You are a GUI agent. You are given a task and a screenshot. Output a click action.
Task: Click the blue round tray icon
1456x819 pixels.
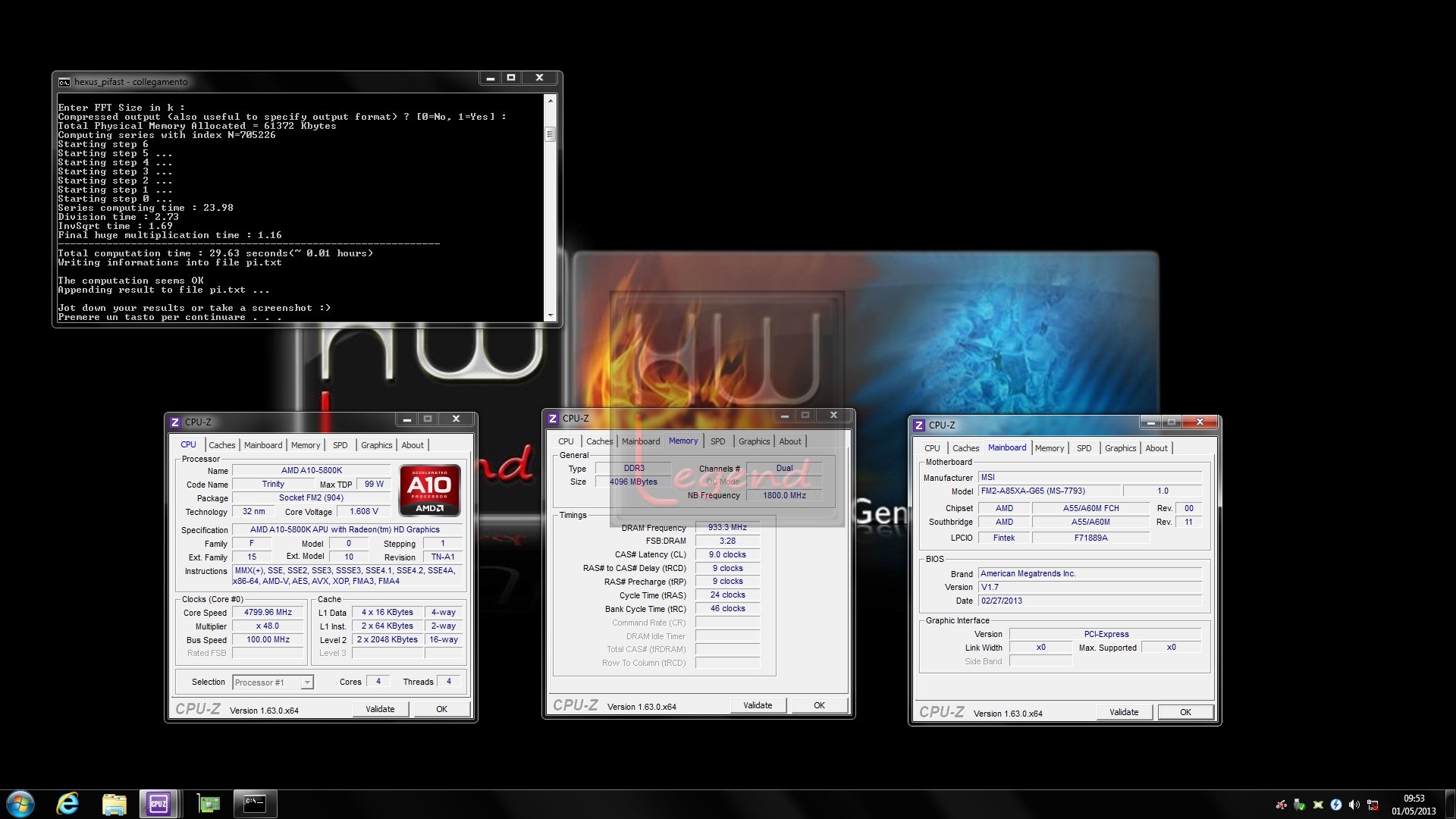click(1336, 805)
